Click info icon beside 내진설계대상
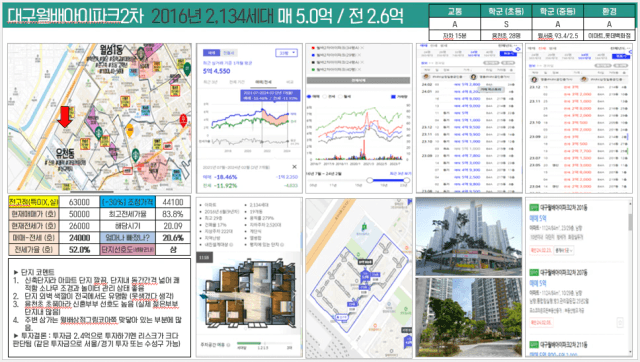 tap(231, 244)
